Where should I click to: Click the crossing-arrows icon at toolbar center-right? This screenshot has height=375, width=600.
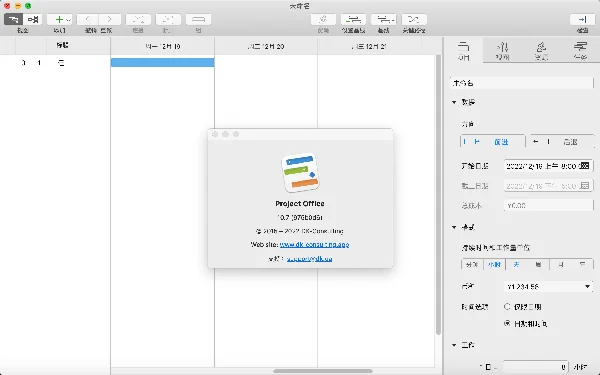pyautogui.click(x=414, y=19)
